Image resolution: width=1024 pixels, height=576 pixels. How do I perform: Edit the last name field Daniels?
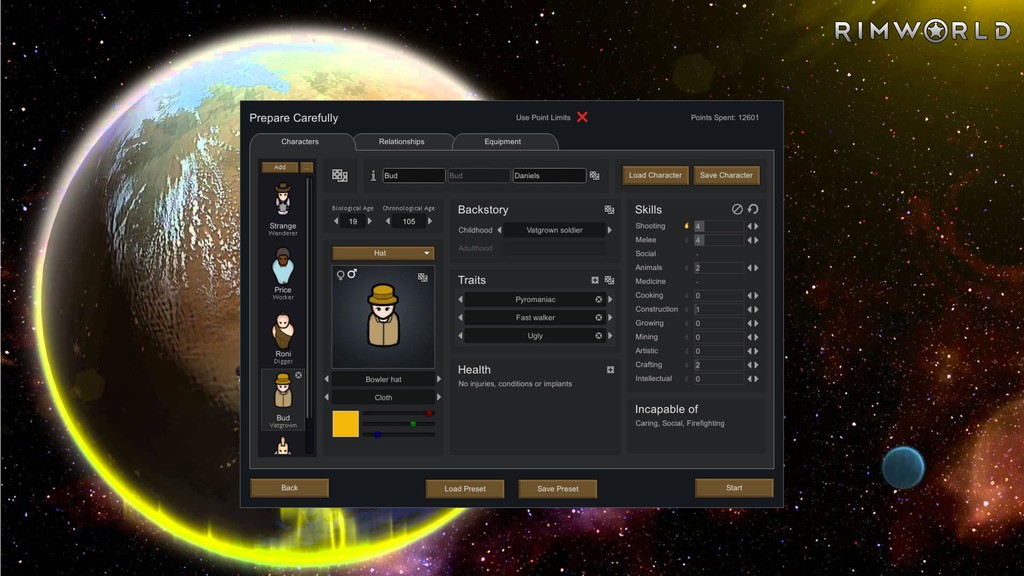pos(549,176)
